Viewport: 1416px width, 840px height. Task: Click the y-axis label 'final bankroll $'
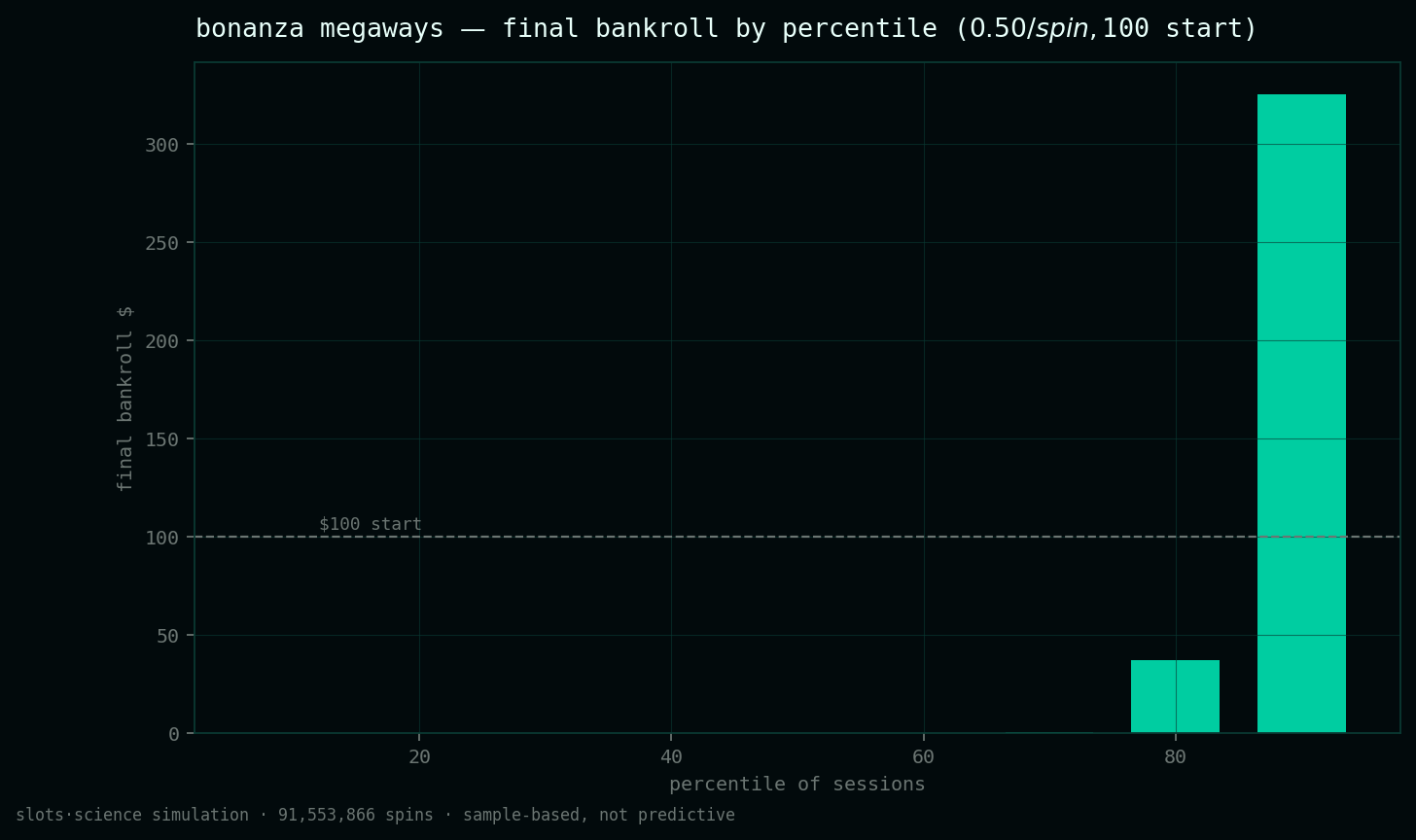(x=124, y=398)
